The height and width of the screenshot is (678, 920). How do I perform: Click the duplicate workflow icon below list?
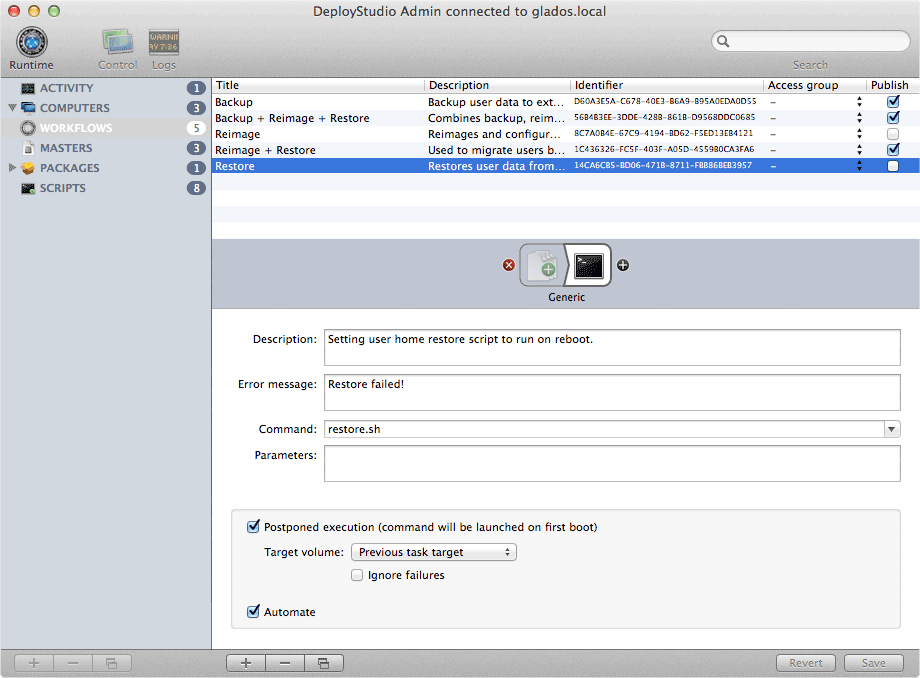pos(323,663)
